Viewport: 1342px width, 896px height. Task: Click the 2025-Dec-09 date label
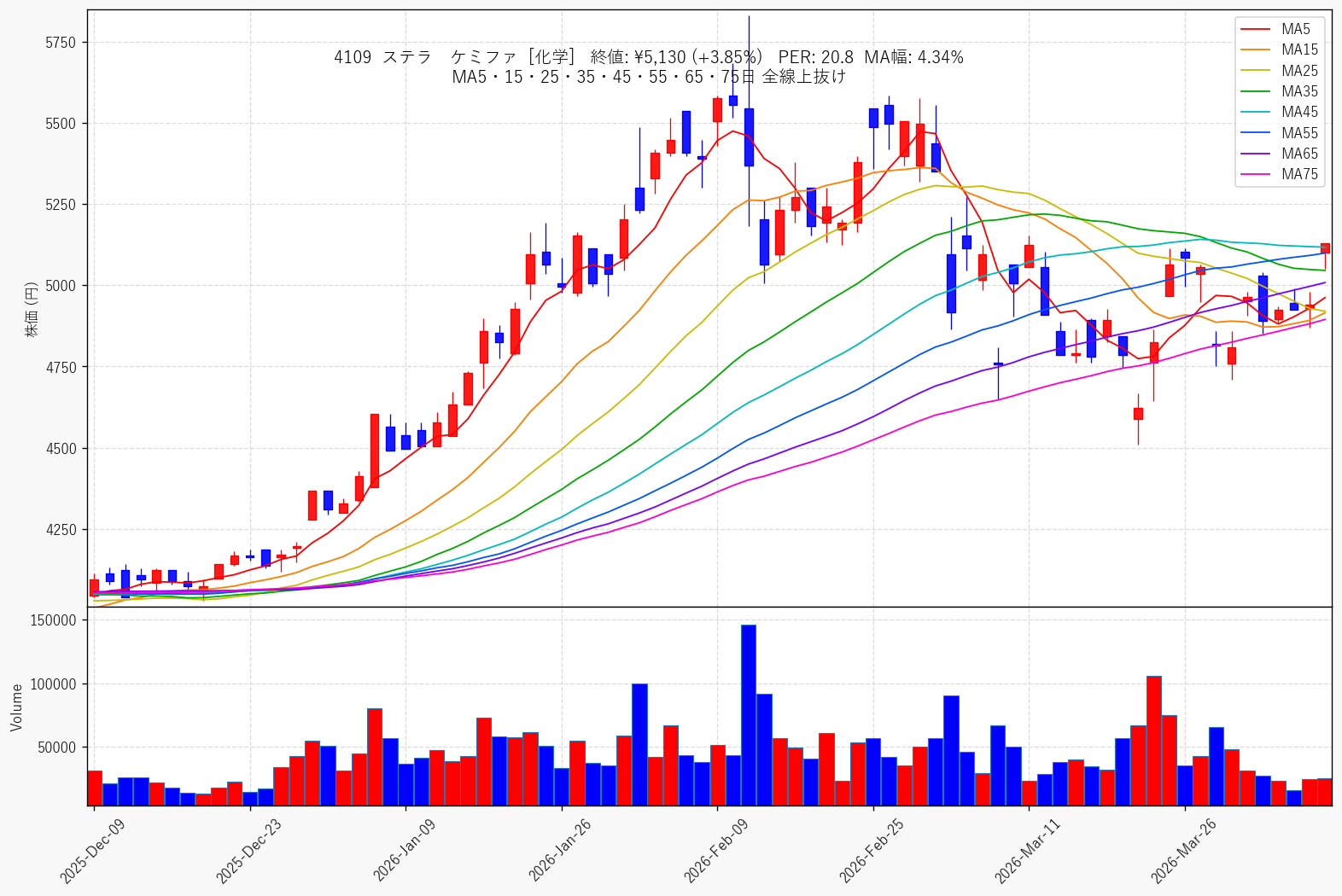tap(92, 851)
